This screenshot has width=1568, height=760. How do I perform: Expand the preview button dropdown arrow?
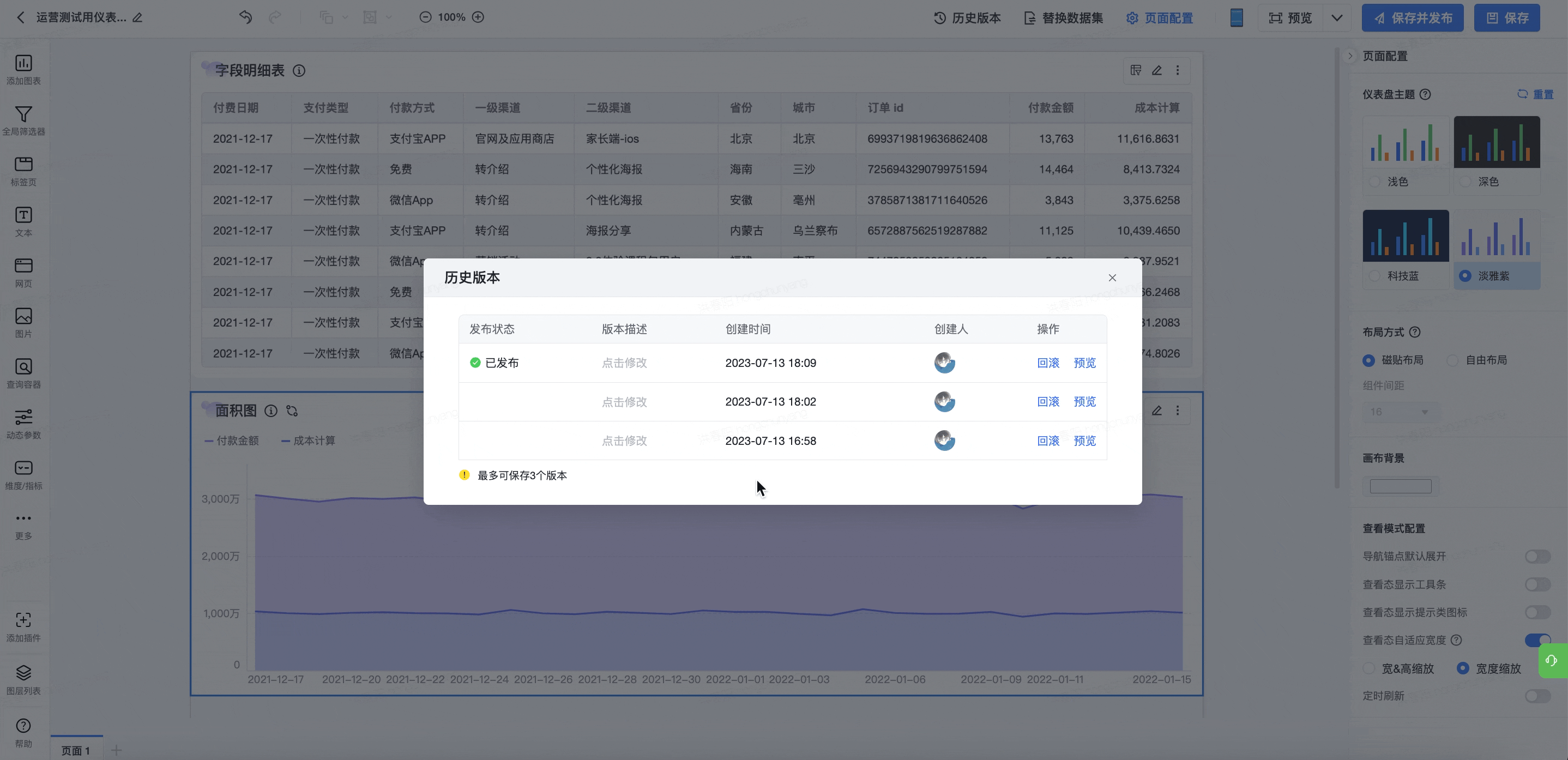coord(1337,17)
